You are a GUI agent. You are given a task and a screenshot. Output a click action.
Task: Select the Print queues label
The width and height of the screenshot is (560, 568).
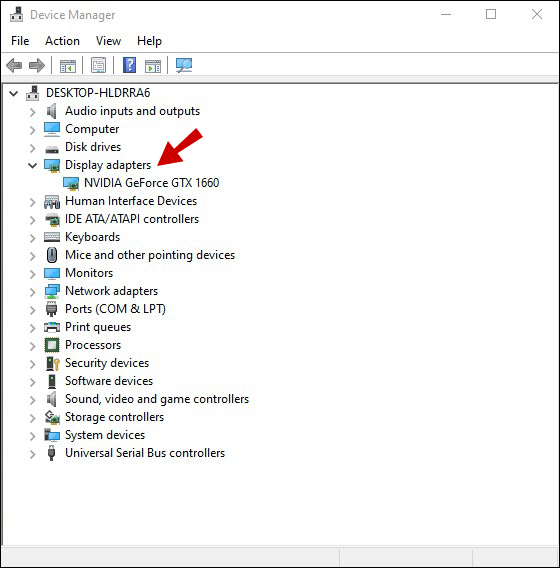click(x=98, y=327)
